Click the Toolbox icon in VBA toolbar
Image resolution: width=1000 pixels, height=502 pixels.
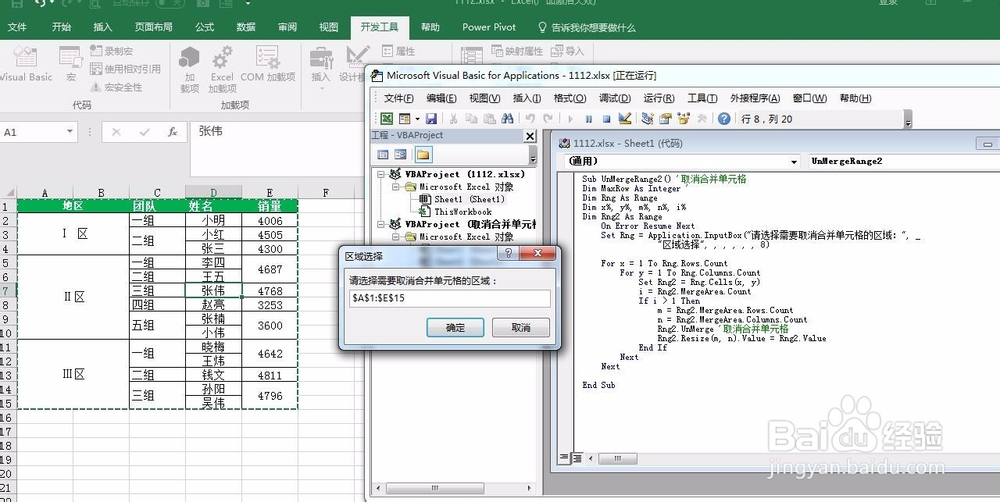point(702,119)
